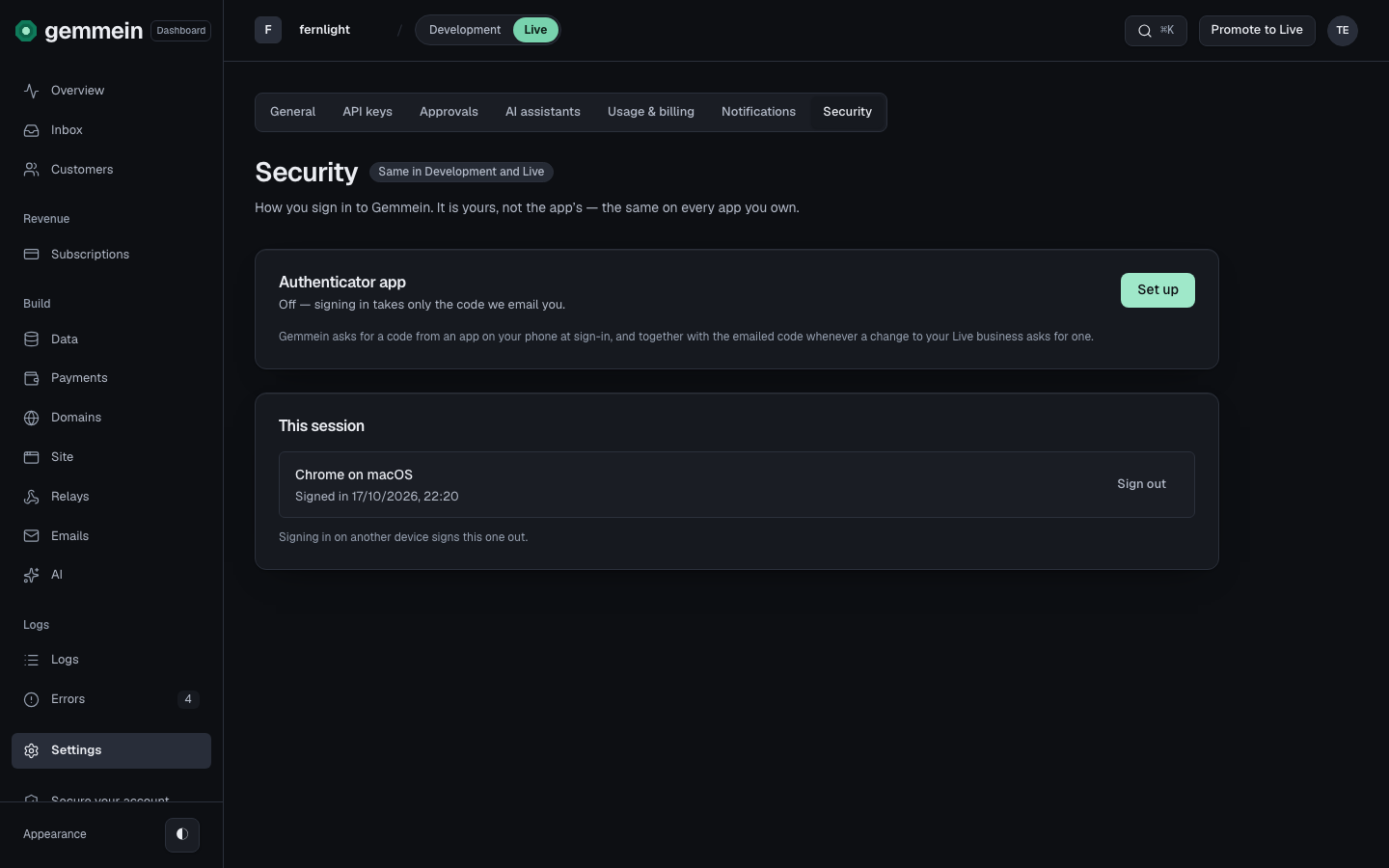
Task: Go to the Approvals tab
Action: coord(449,112)
